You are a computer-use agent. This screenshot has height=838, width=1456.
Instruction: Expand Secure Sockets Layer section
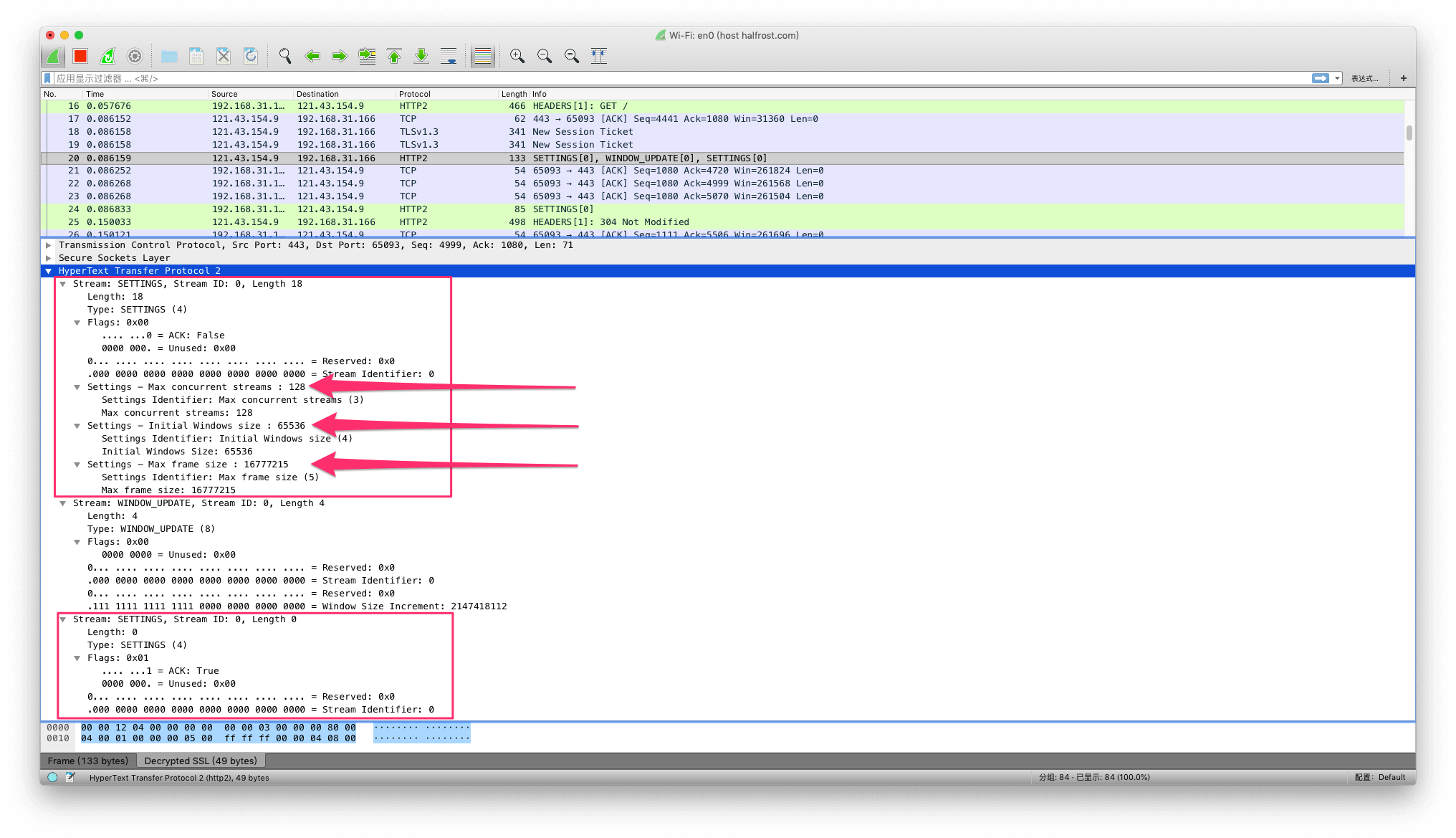[x=48, y=258]
